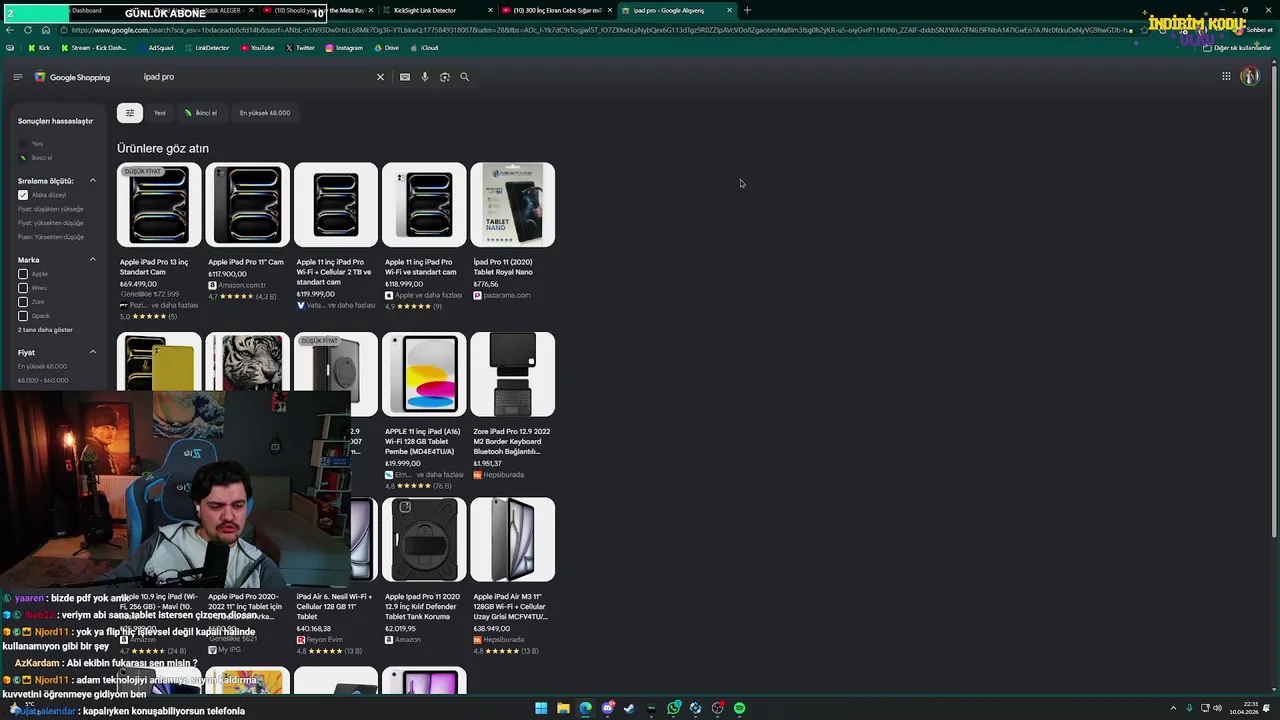Click the browser address bar URL
The width and height of the screenshot is (1280, 720).
point(600,30)
